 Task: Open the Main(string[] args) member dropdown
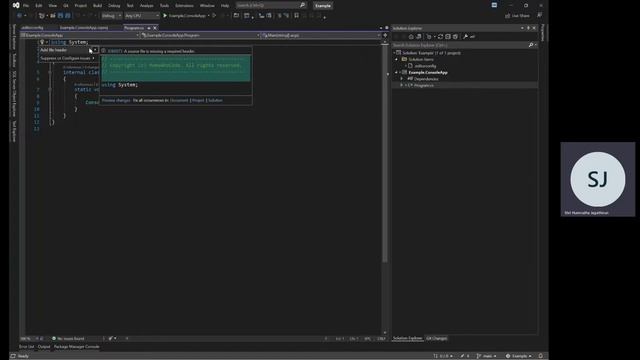(321, 36)
